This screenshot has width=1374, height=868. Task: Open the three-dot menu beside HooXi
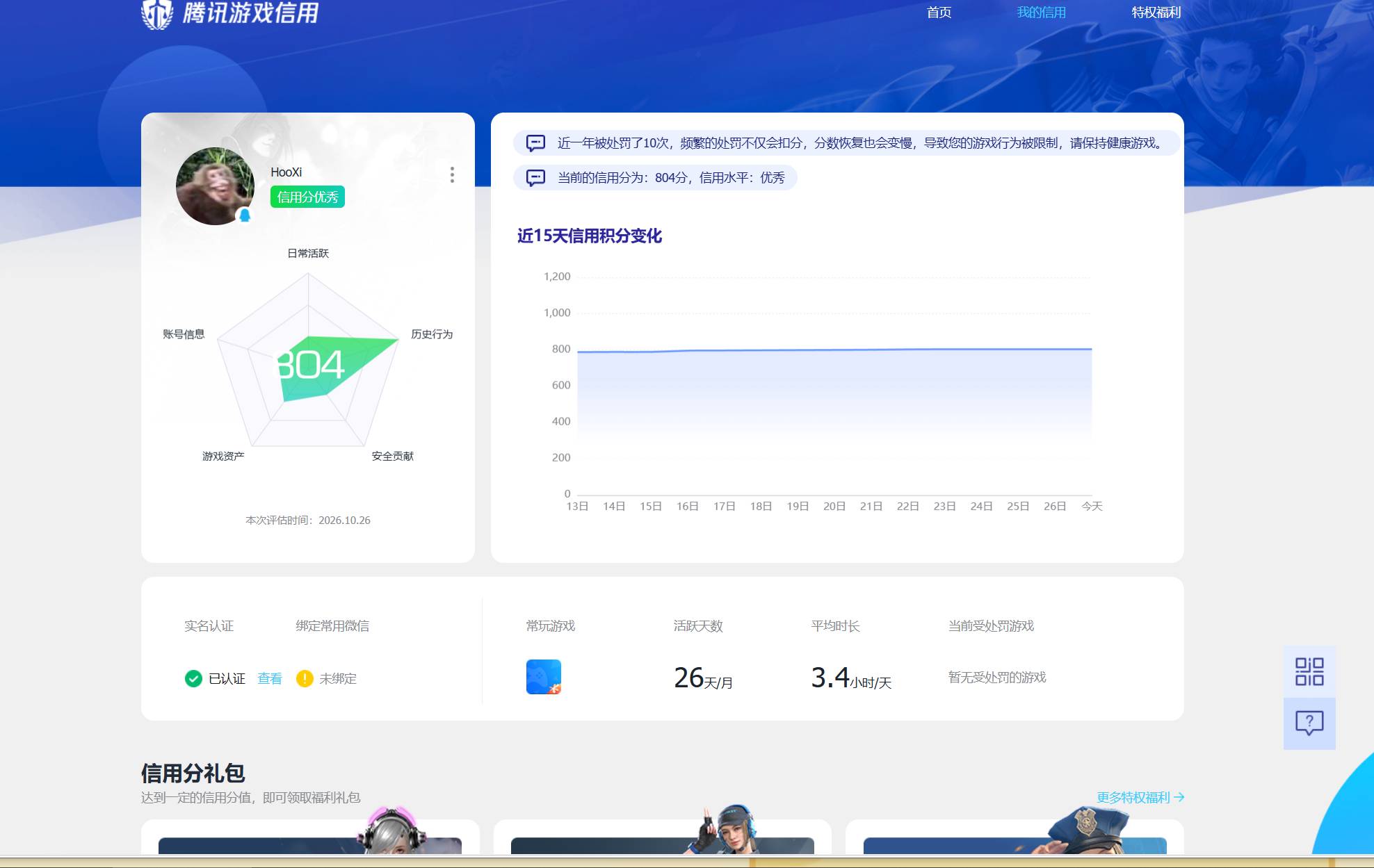(452, 174)
